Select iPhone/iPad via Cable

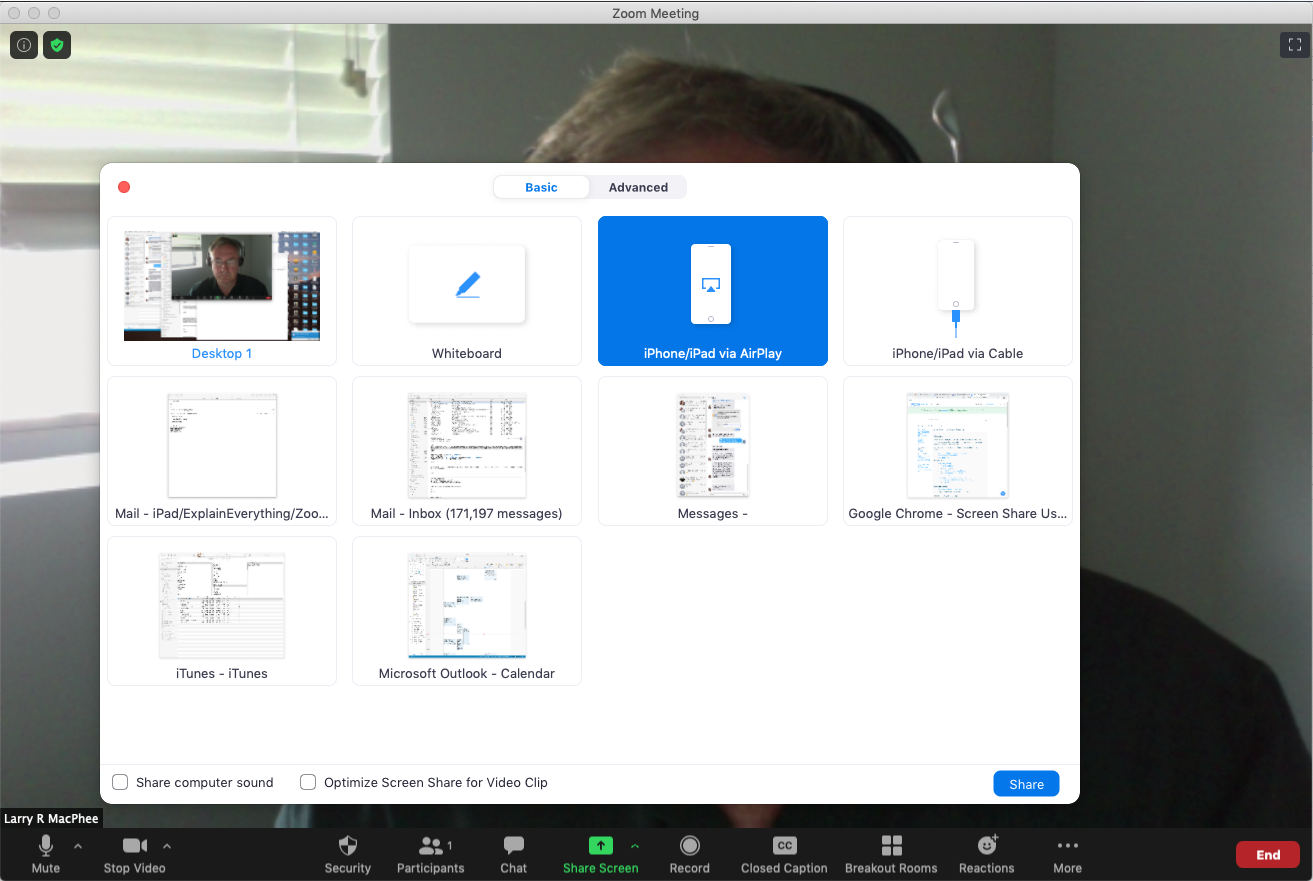click(958, 291)
